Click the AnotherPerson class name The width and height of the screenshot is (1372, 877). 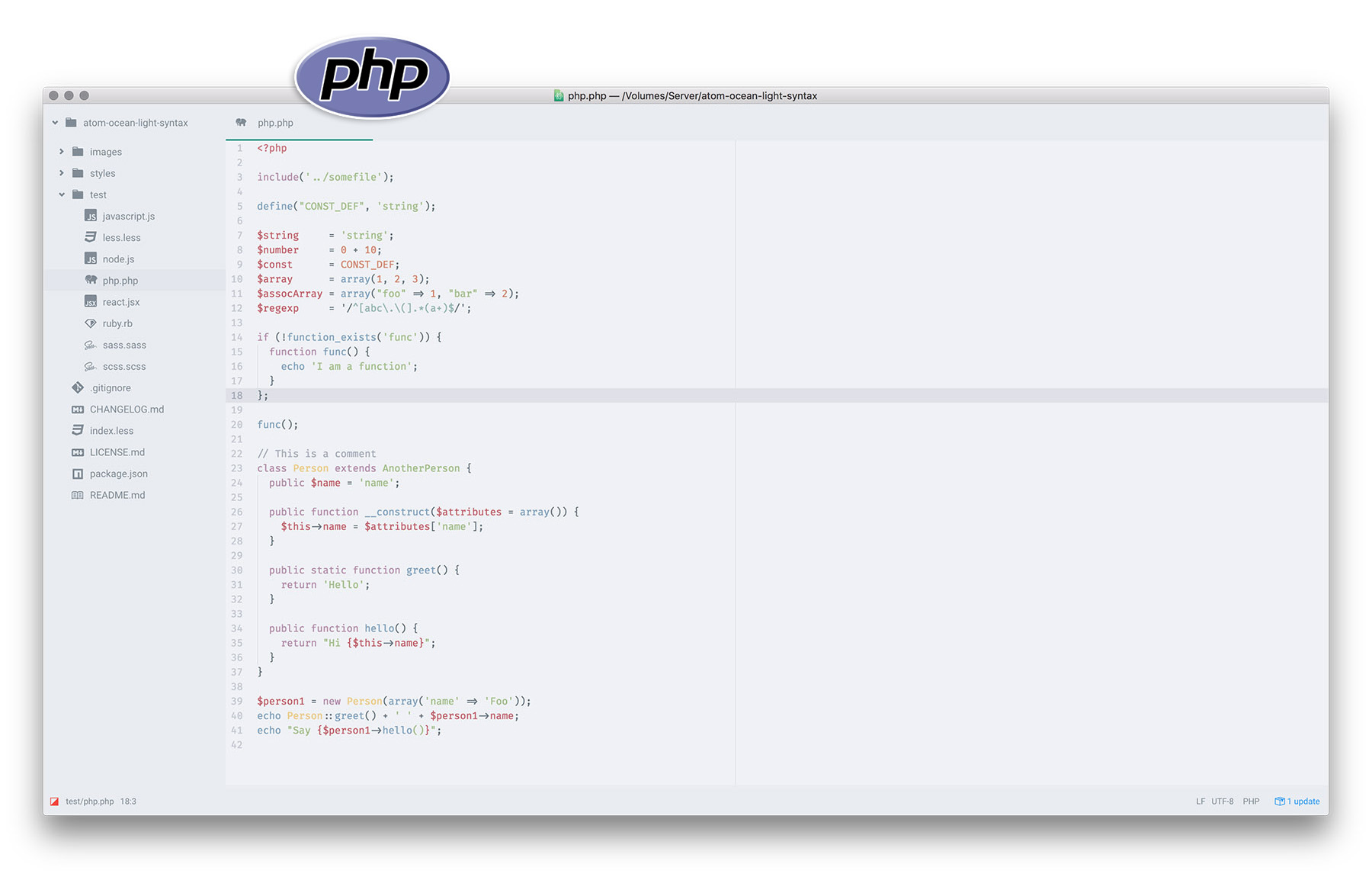[x=421, y=468]
